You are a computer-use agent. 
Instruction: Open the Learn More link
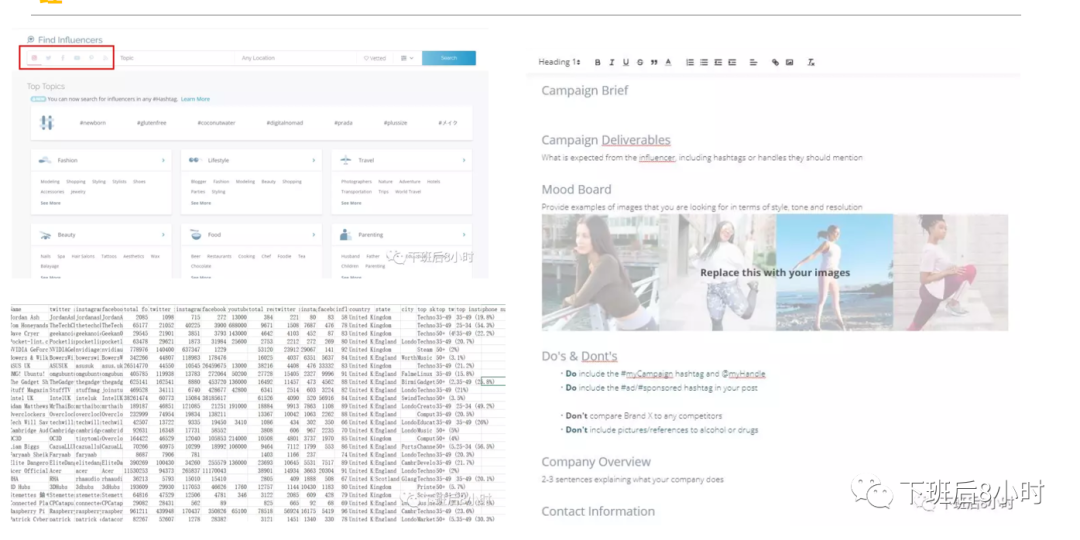[x=195, y=99]
